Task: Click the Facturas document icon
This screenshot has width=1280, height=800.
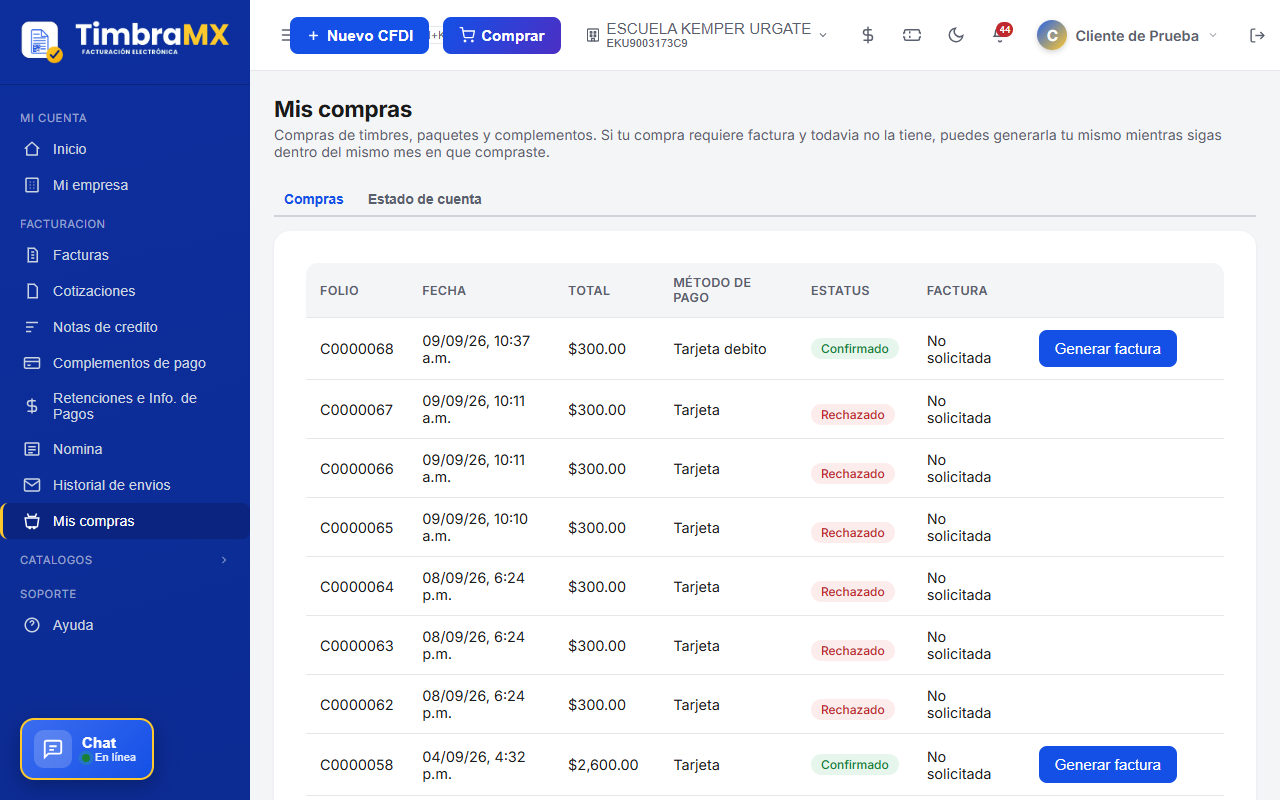Action: click(x=32, y=255)
